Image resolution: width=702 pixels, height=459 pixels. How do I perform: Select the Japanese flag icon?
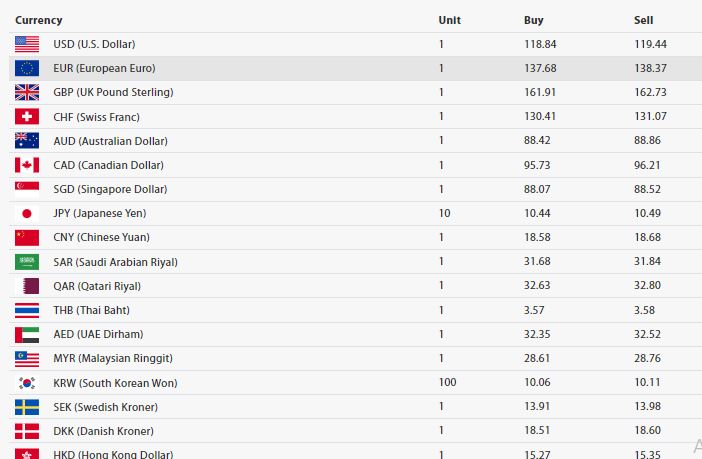(x=27, y=214)
